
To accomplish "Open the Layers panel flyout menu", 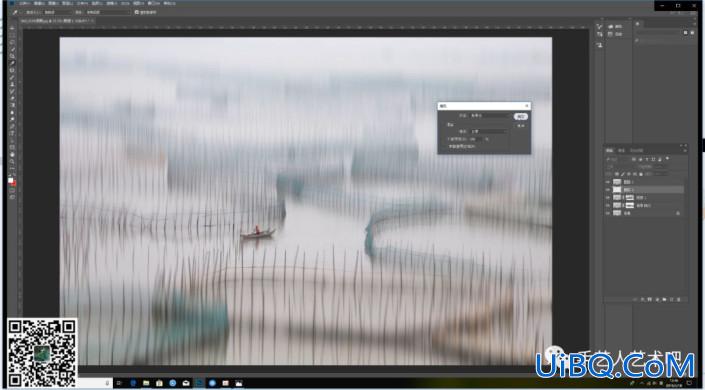I will [685, 151].
